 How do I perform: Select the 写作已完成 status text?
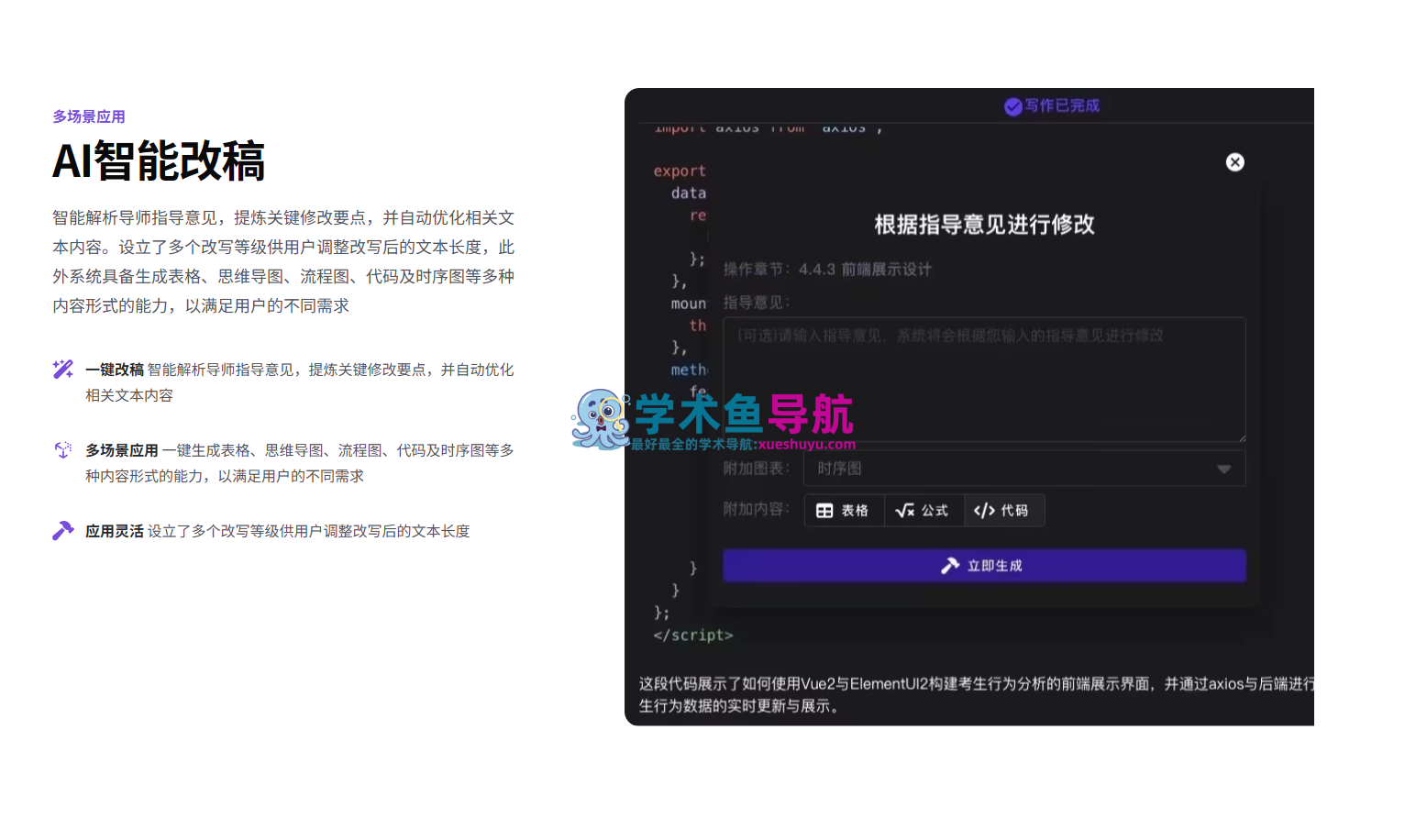point(1061,105)
